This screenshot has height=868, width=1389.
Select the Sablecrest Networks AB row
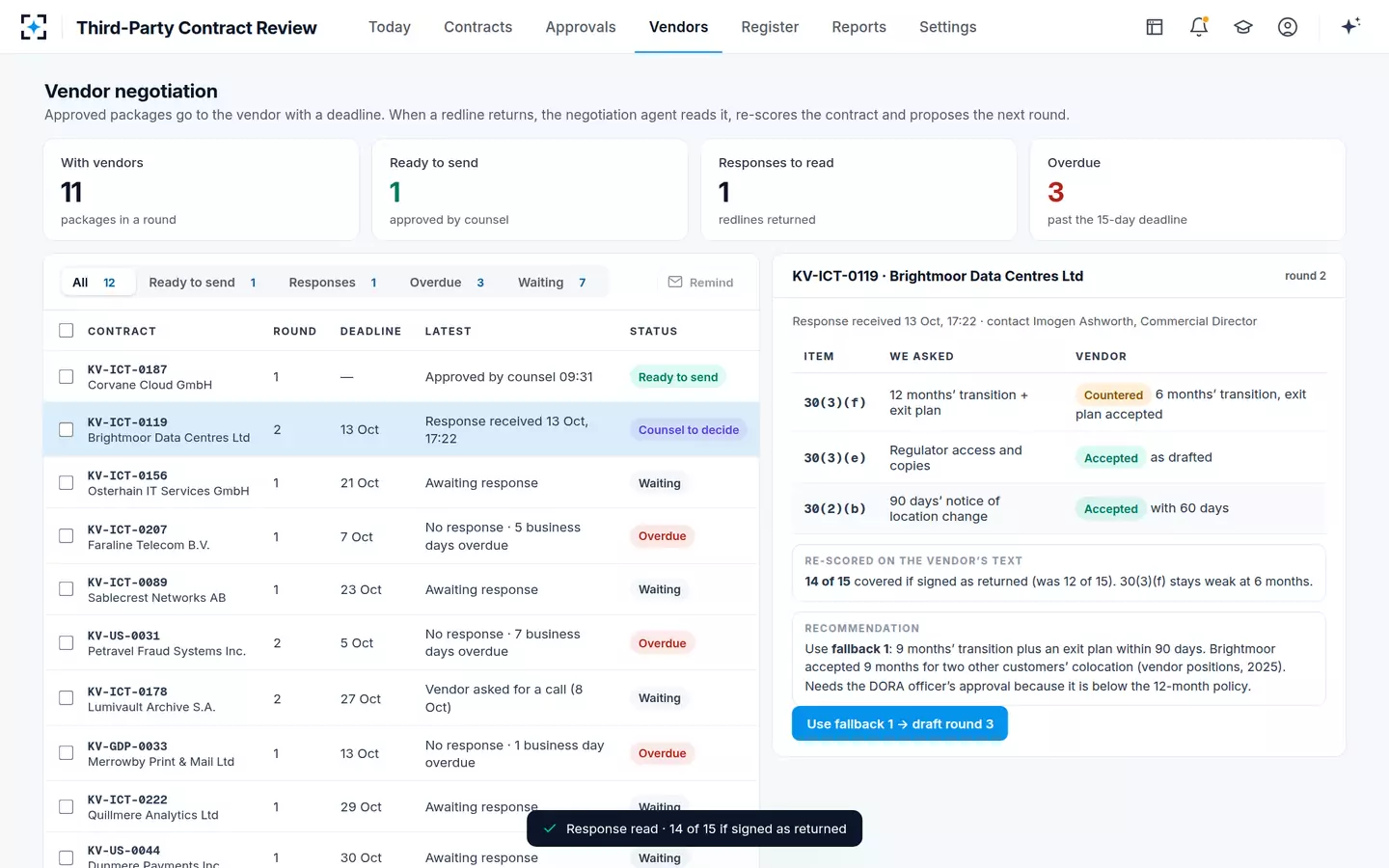[401, 589]
